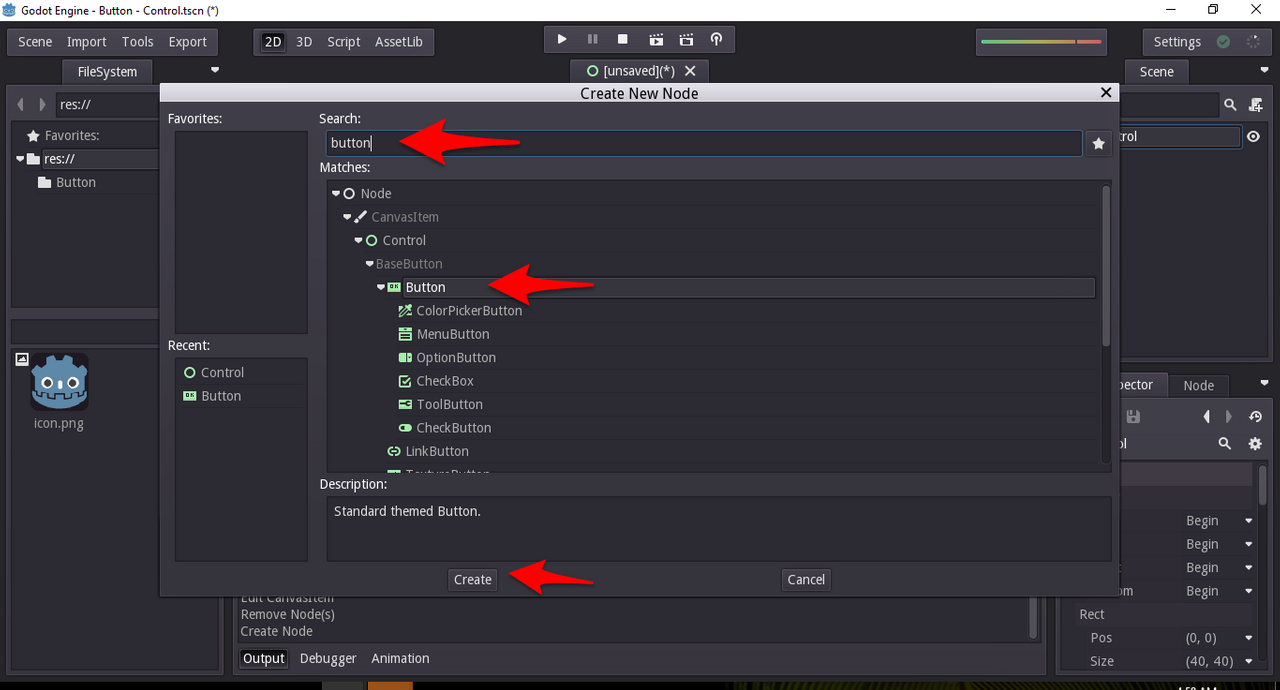The width and height of the screenshot is (1280, 690).
Task: Collapse the res:// folder in FileSystem
Action: (x=20, y=158)
